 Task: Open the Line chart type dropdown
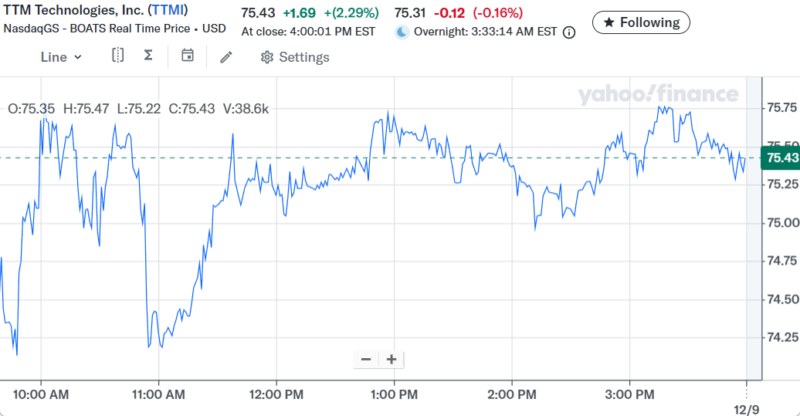coord(61,57)
